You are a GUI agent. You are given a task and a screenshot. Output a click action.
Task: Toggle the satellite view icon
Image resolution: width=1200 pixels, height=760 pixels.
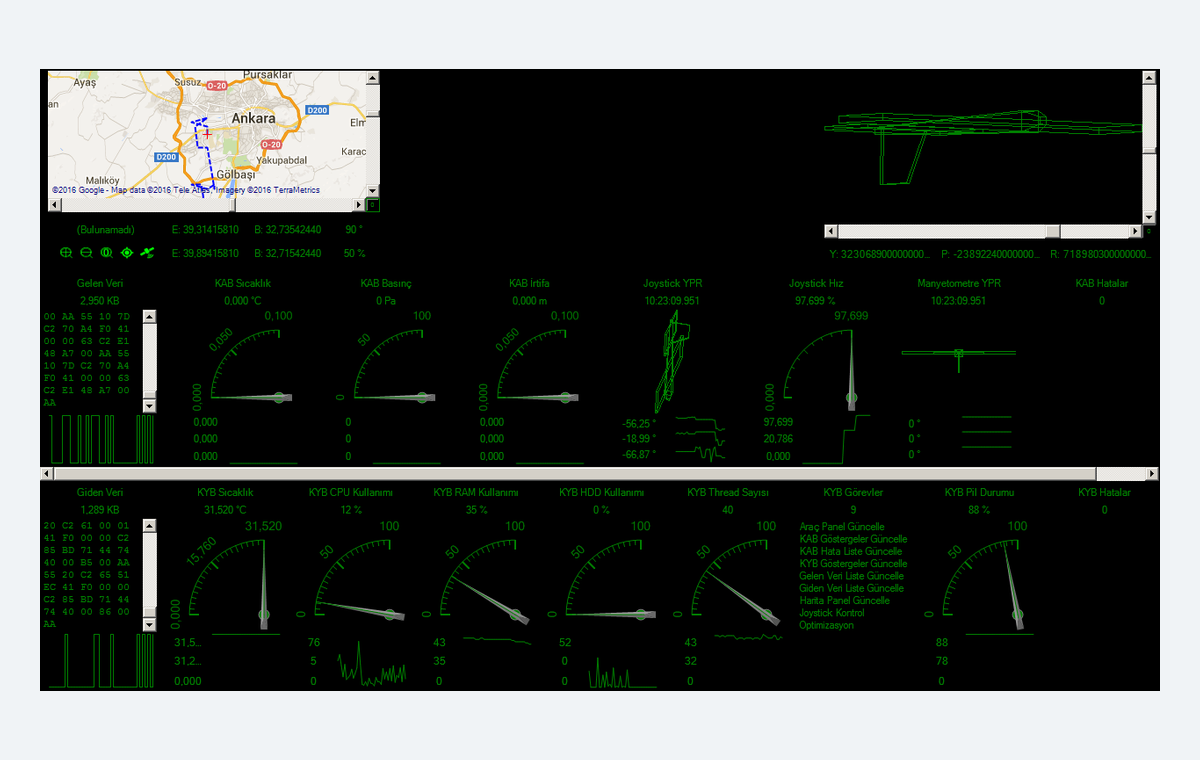pos(147,253)
